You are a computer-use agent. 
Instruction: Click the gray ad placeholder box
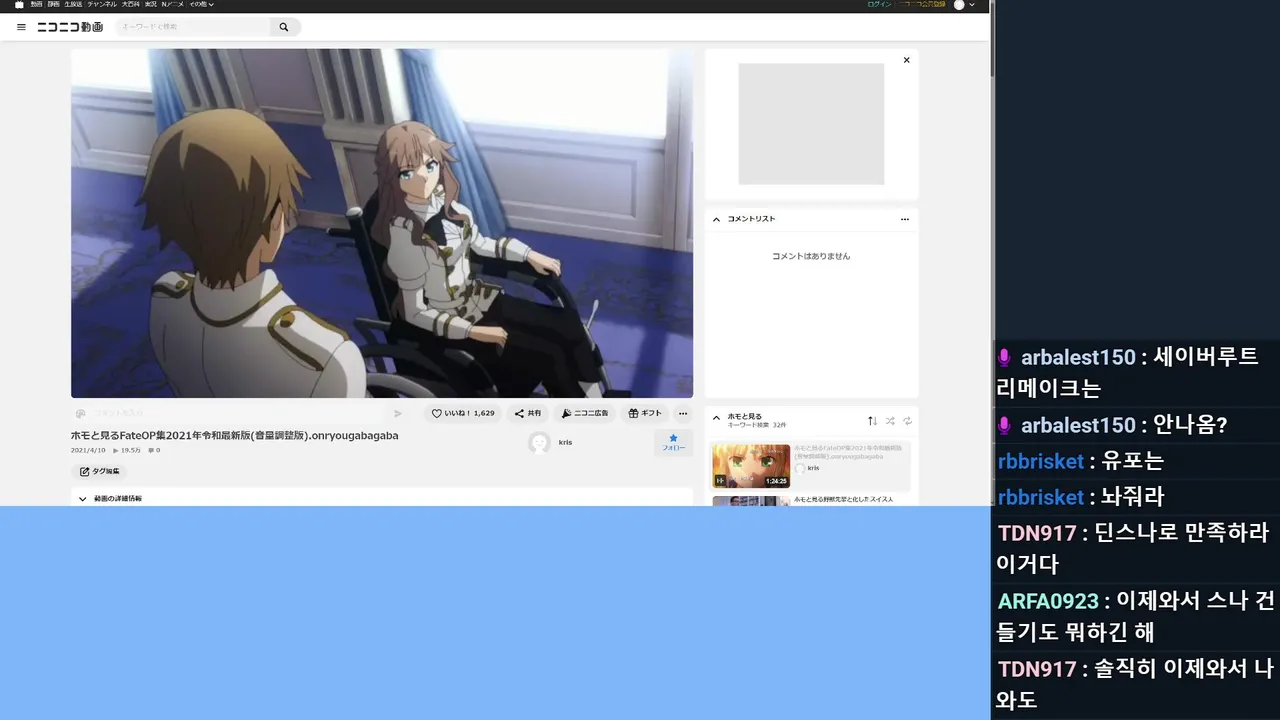(x=811, y=124)
